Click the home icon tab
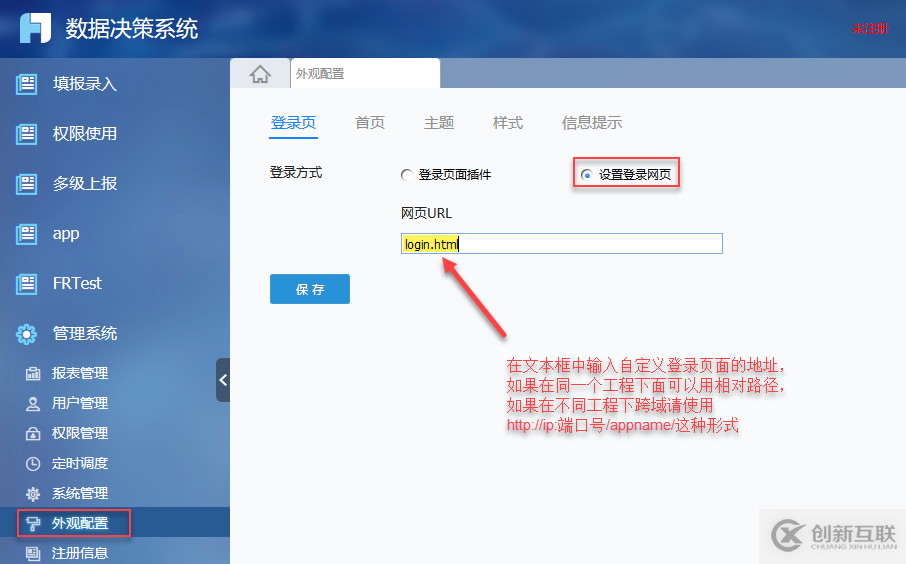The image size is (906, 564). click(x=260, y=74)
